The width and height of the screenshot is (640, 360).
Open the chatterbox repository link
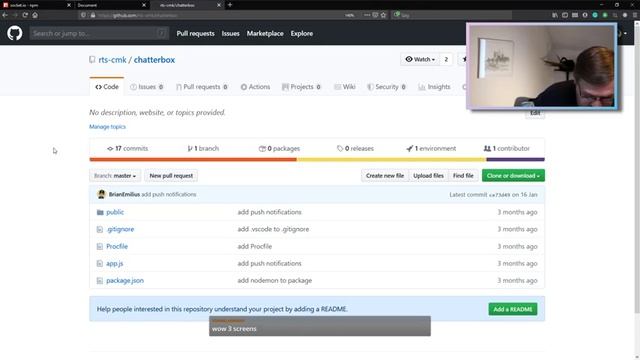154,60
